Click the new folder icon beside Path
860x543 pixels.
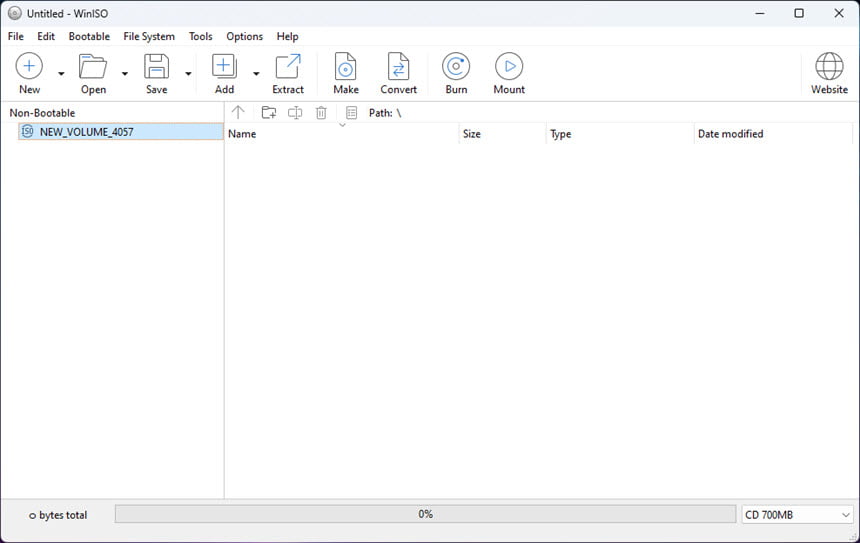click(269, 112)
